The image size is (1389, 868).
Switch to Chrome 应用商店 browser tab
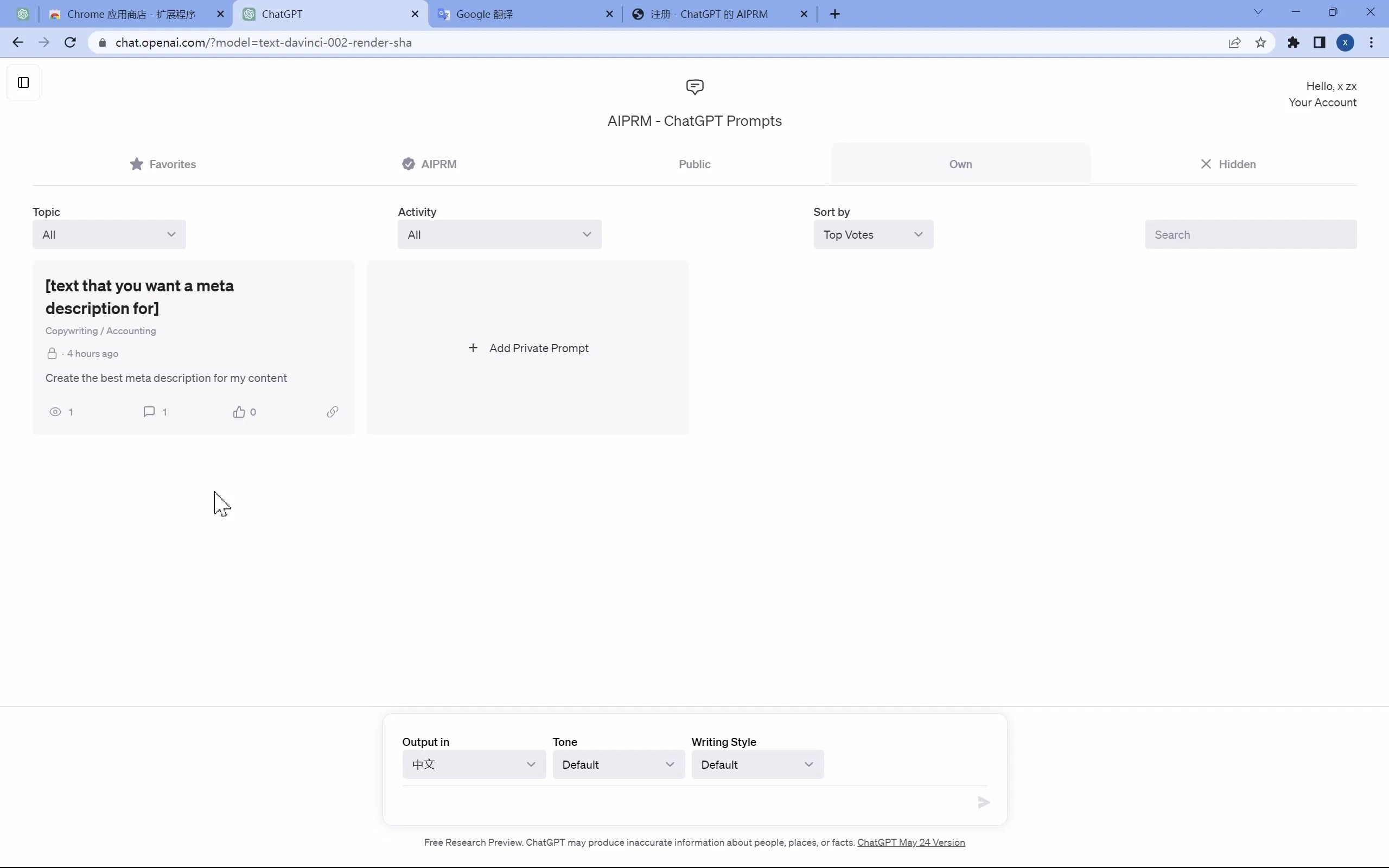click(x=131, y=14)
